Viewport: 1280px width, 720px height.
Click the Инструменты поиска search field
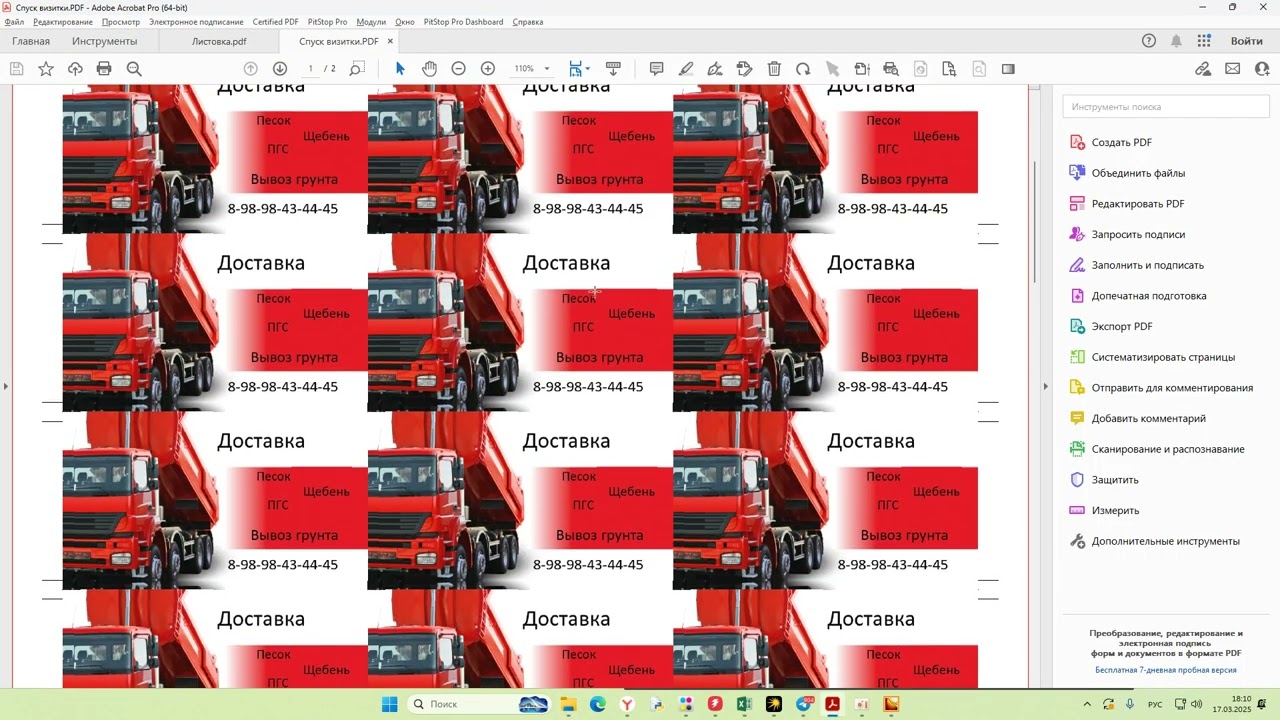click(1165, 106)
